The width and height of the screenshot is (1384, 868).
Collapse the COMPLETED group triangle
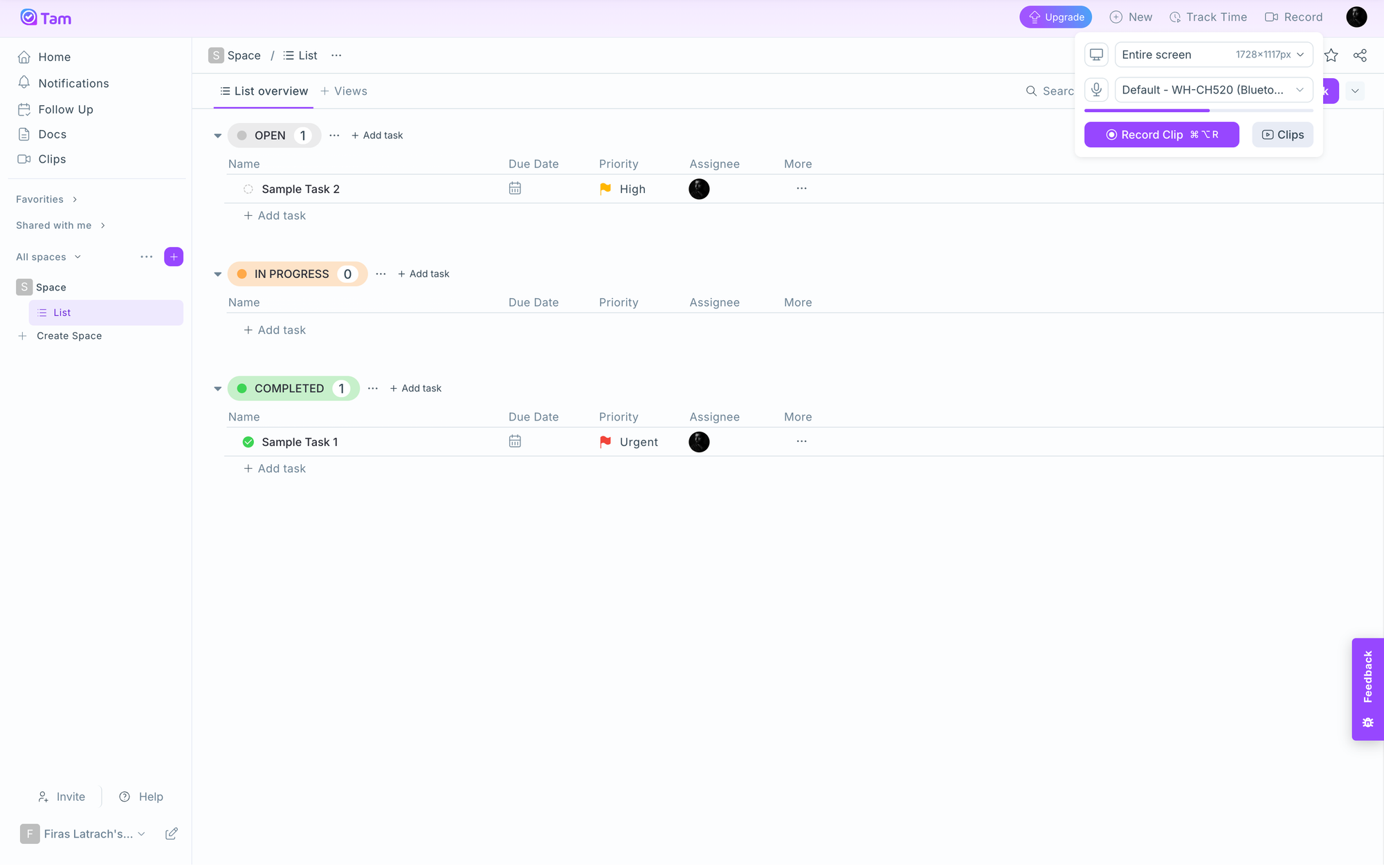(218, 389)
